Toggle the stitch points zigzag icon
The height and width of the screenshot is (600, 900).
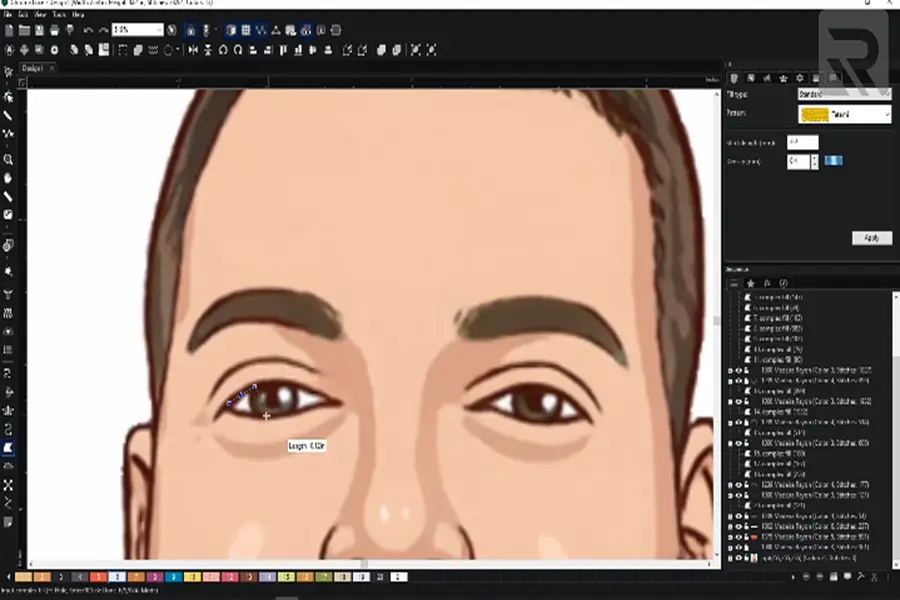click(x=261, y=30)
